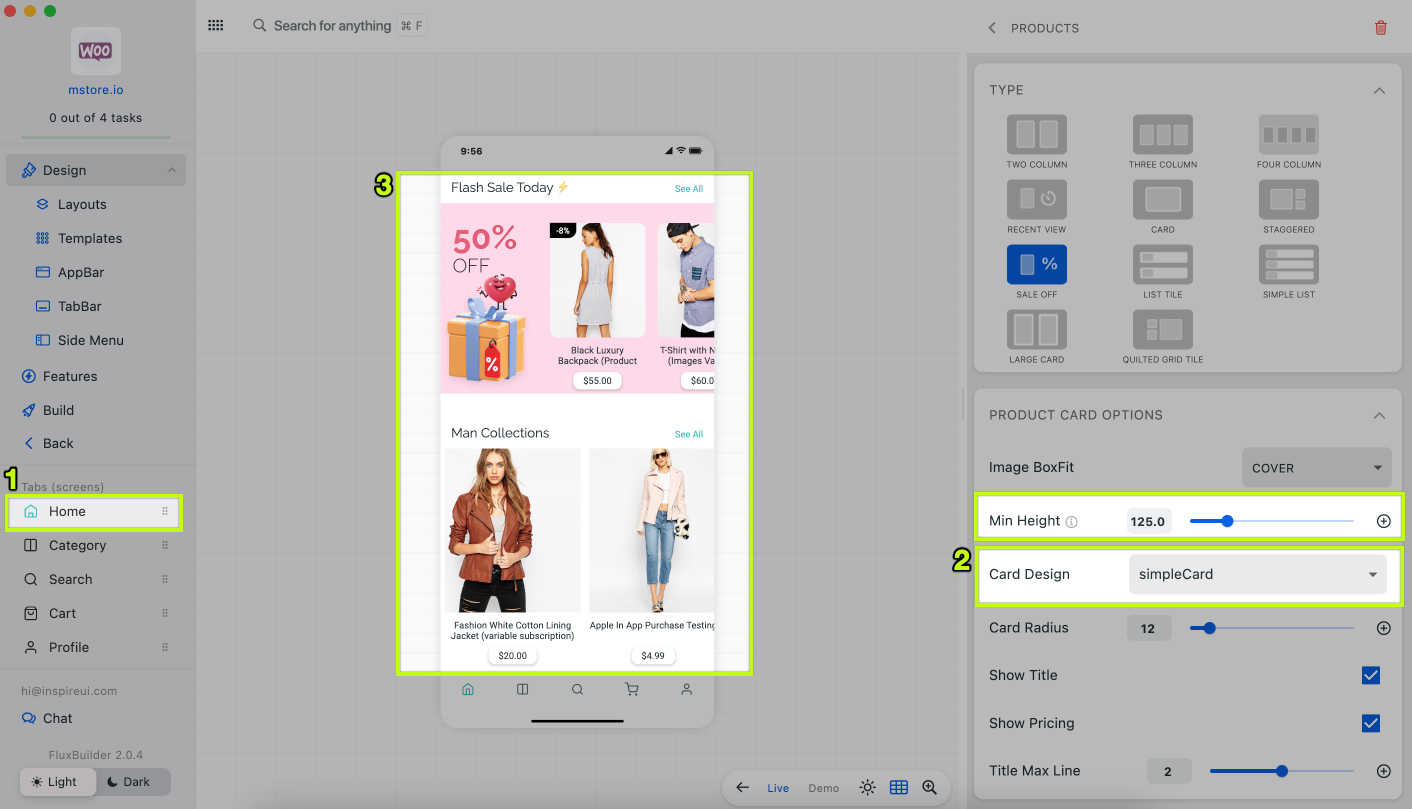
Task: Toggle the grid view icon in bottom toolbar
Action: pyautogui.click(x=899, y=788)
